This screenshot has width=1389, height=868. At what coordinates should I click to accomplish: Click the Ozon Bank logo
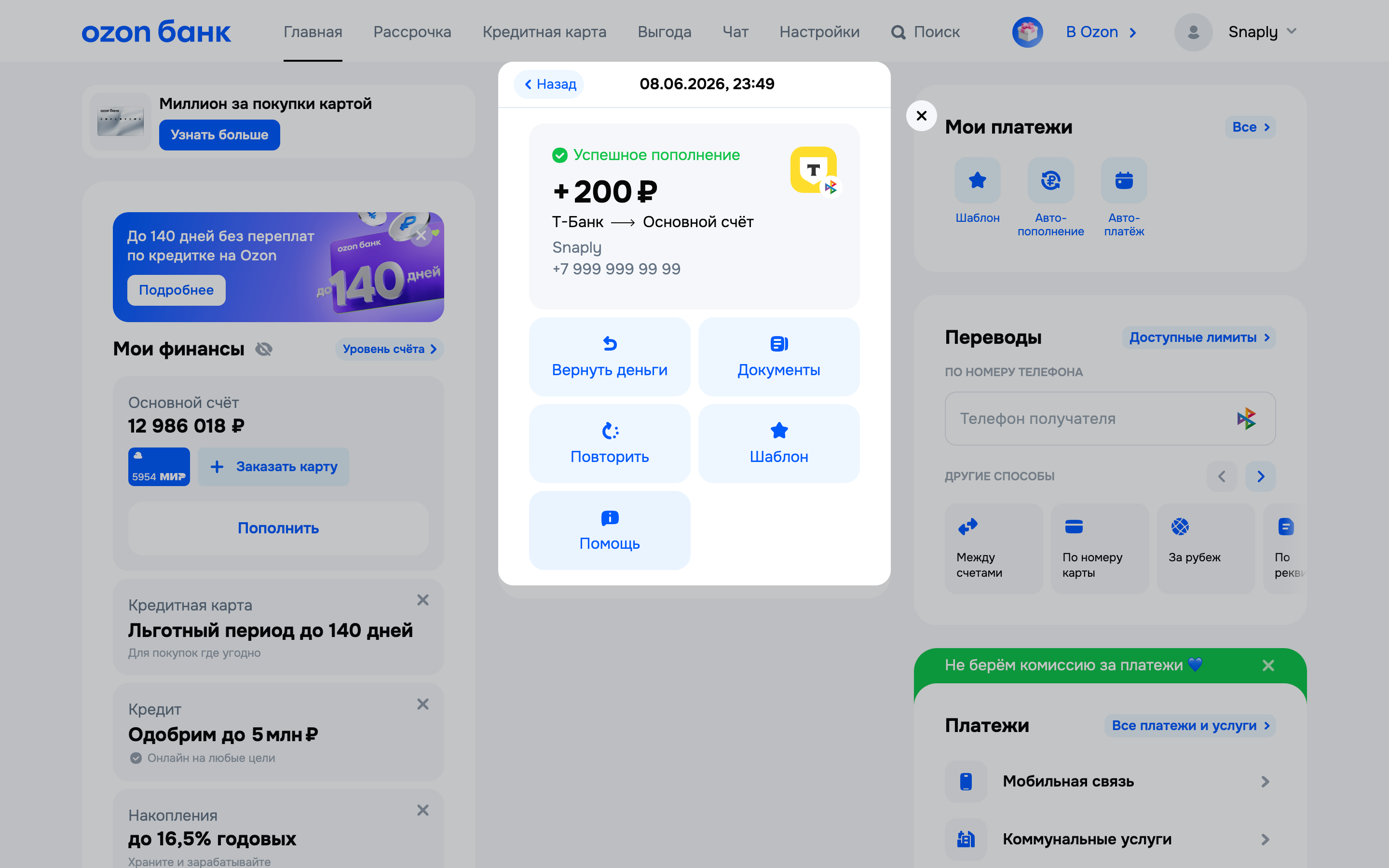pos(156,31)
